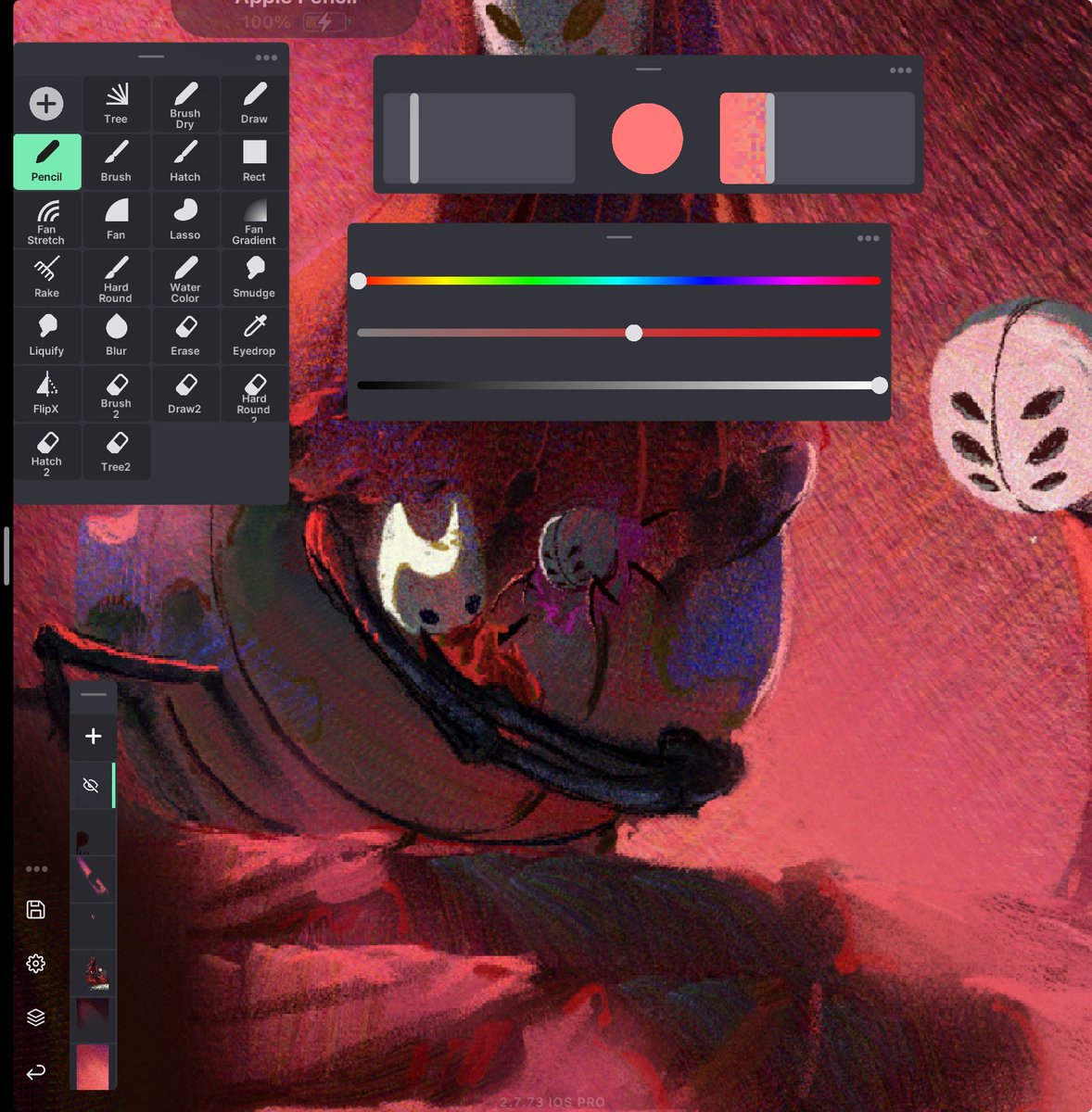Select the Hard Round brush
1092x1112 pixels.
point(116,278)
